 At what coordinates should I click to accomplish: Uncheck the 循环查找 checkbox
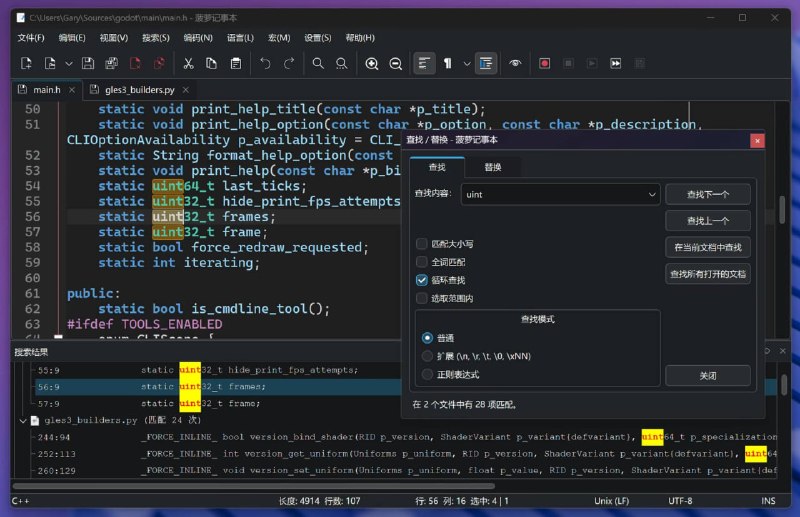421,280
